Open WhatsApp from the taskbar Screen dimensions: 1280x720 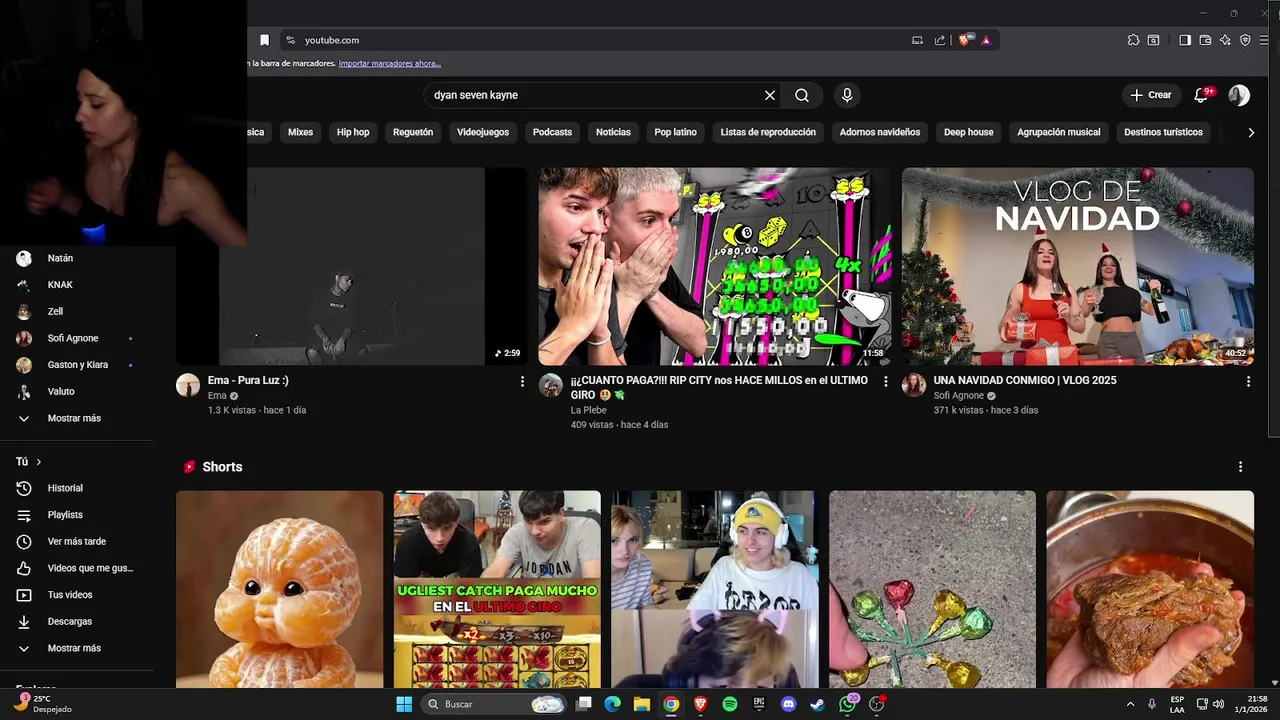click(848, 704)
